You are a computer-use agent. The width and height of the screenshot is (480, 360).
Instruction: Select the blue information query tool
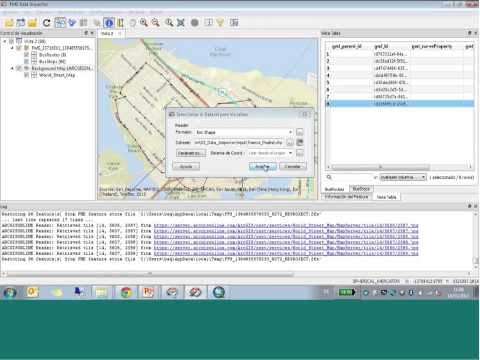coord(109,23)
